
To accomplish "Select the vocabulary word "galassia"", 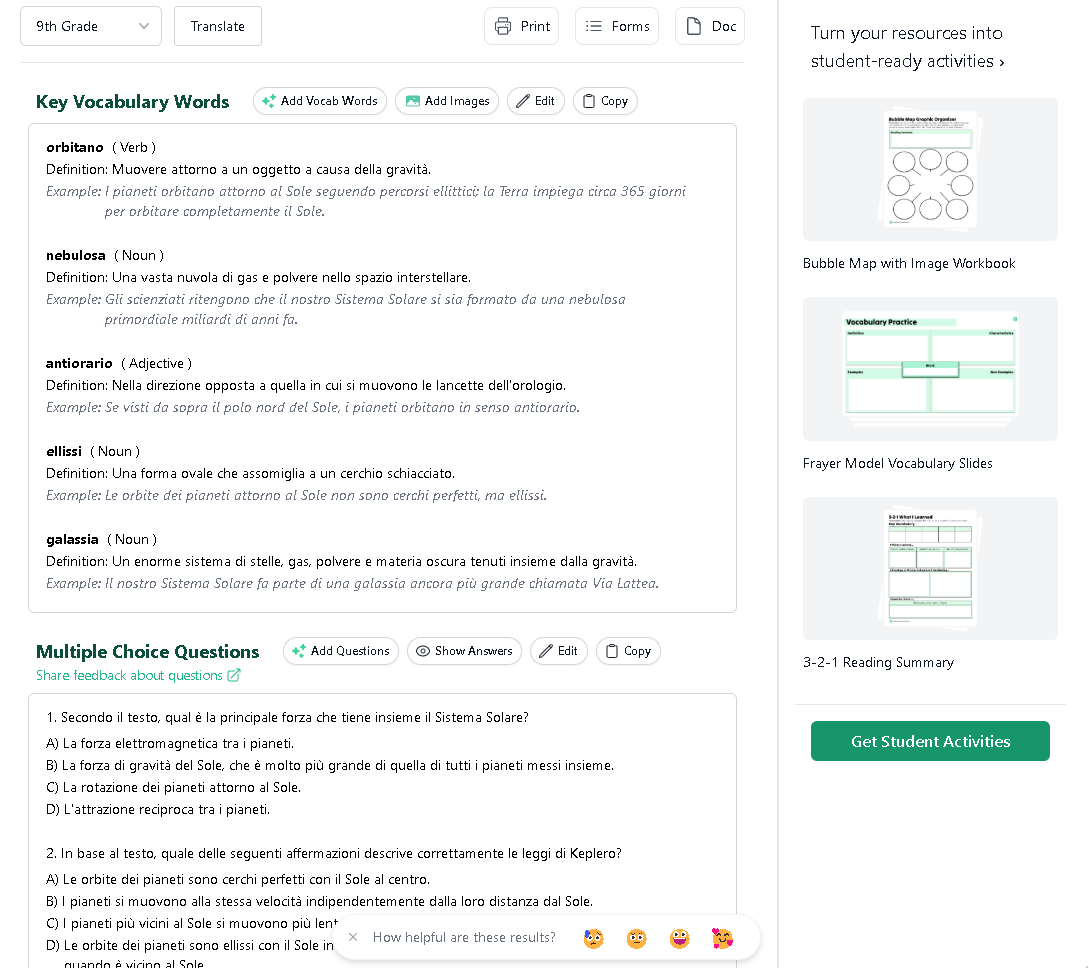I will tap(72, 540).
